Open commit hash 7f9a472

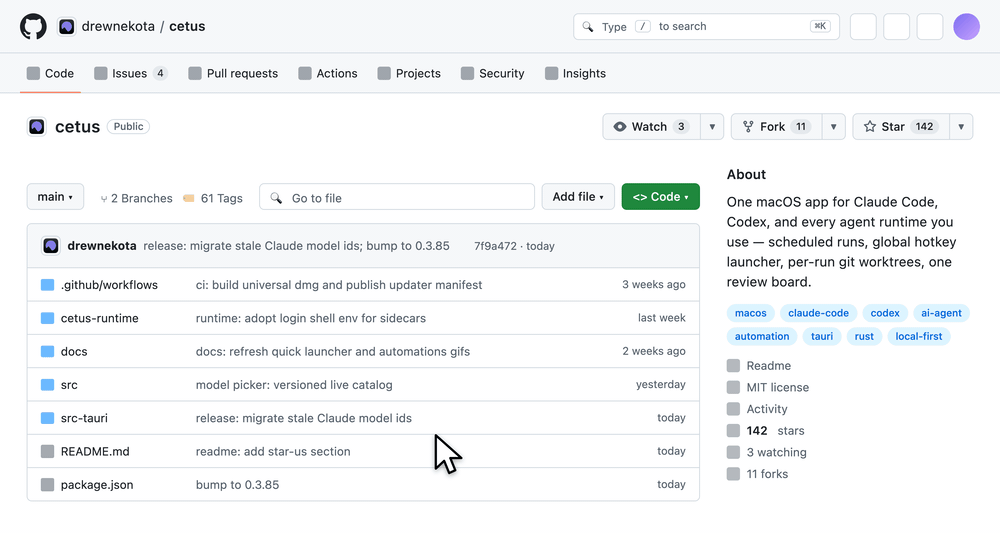495,246
